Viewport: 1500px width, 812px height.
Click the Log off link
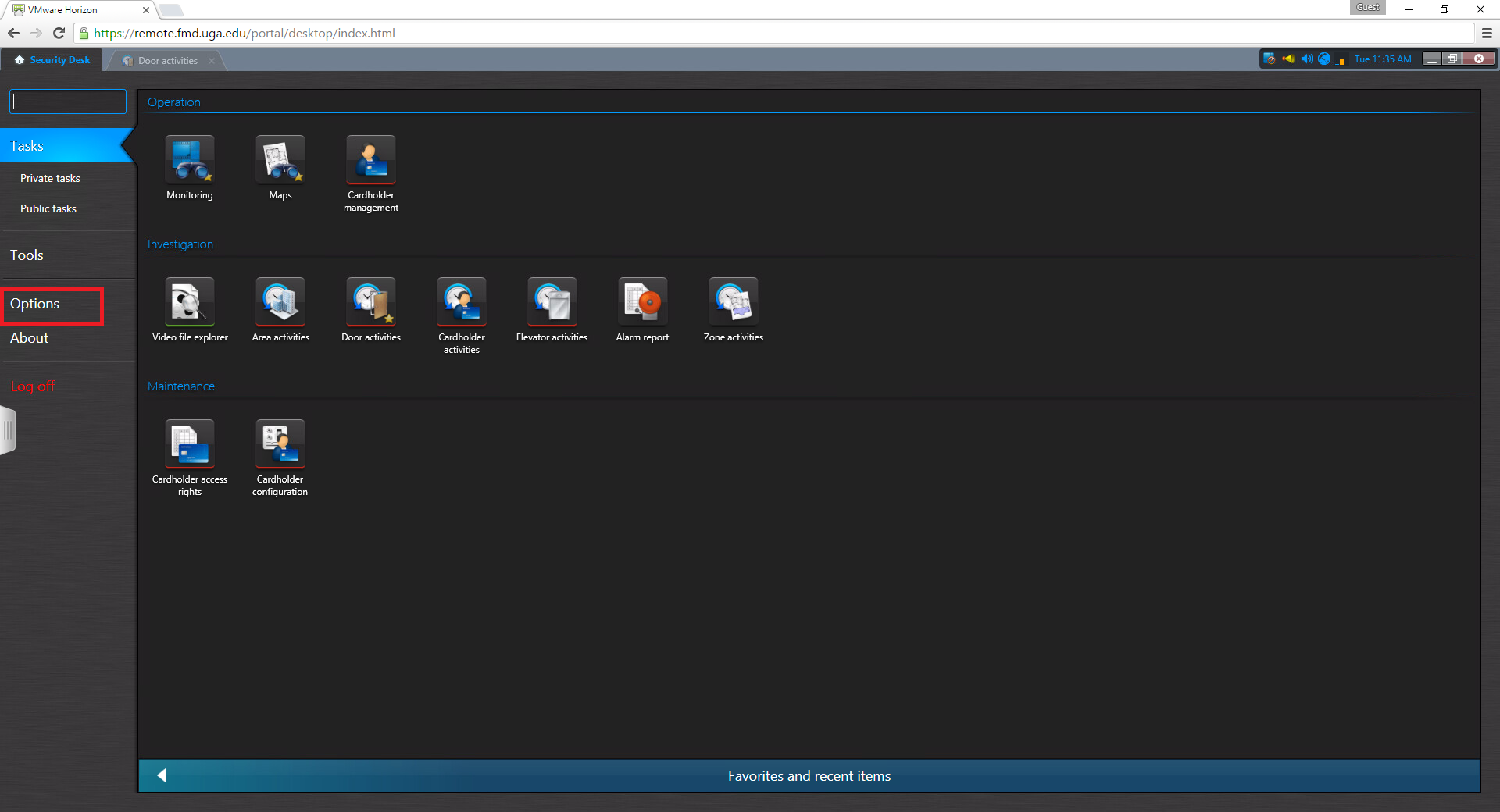tap(33, 386)
